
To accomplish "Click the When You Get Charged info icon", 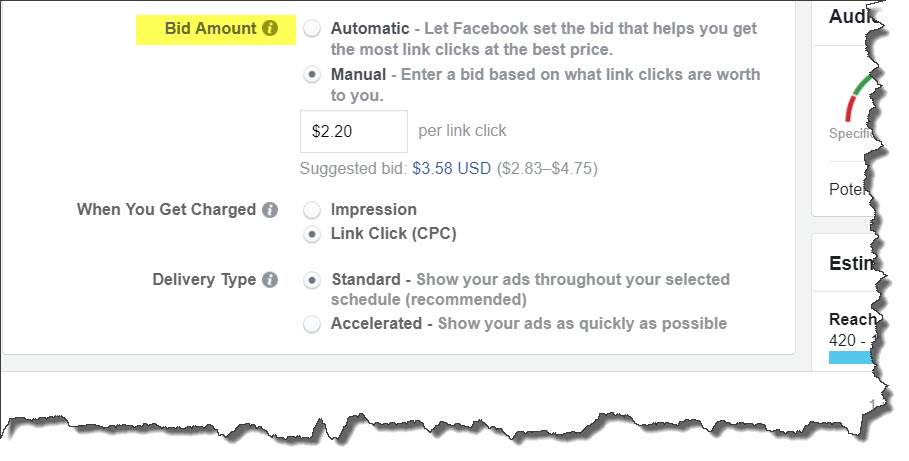I will pos(270,209).
